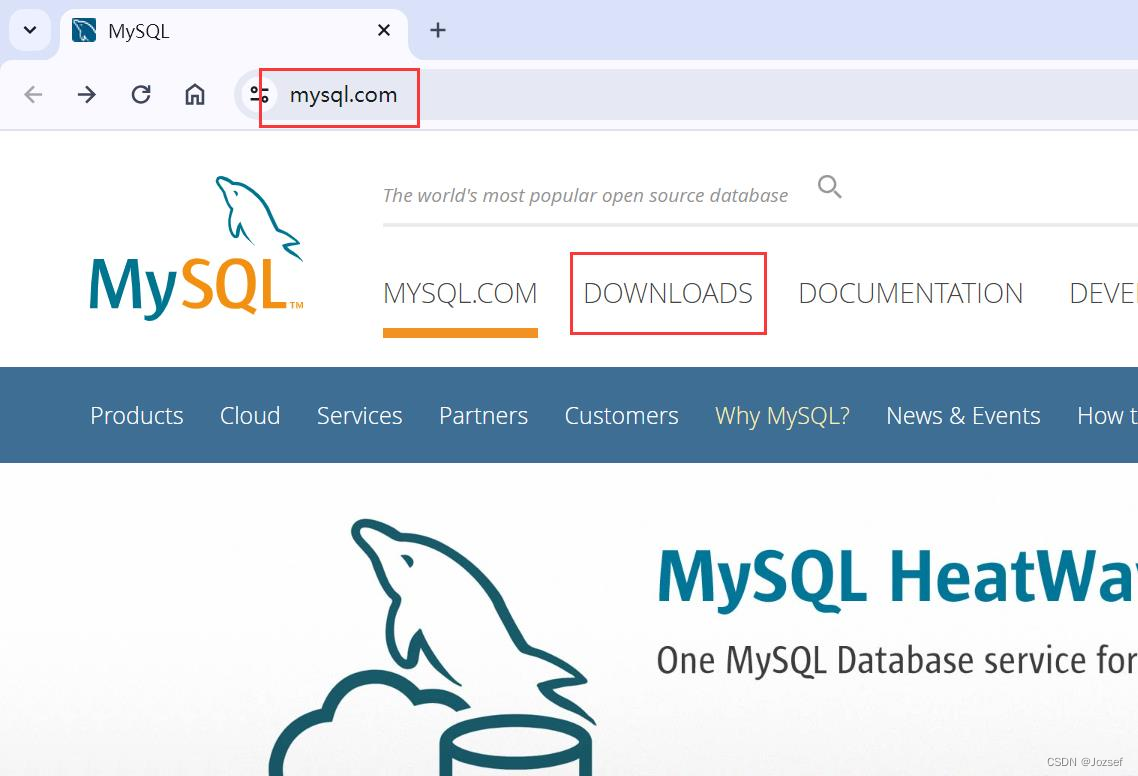Viewport: 1138px width, 776px height.
Task: View site information icon in address bar
Action: point(259,94)
